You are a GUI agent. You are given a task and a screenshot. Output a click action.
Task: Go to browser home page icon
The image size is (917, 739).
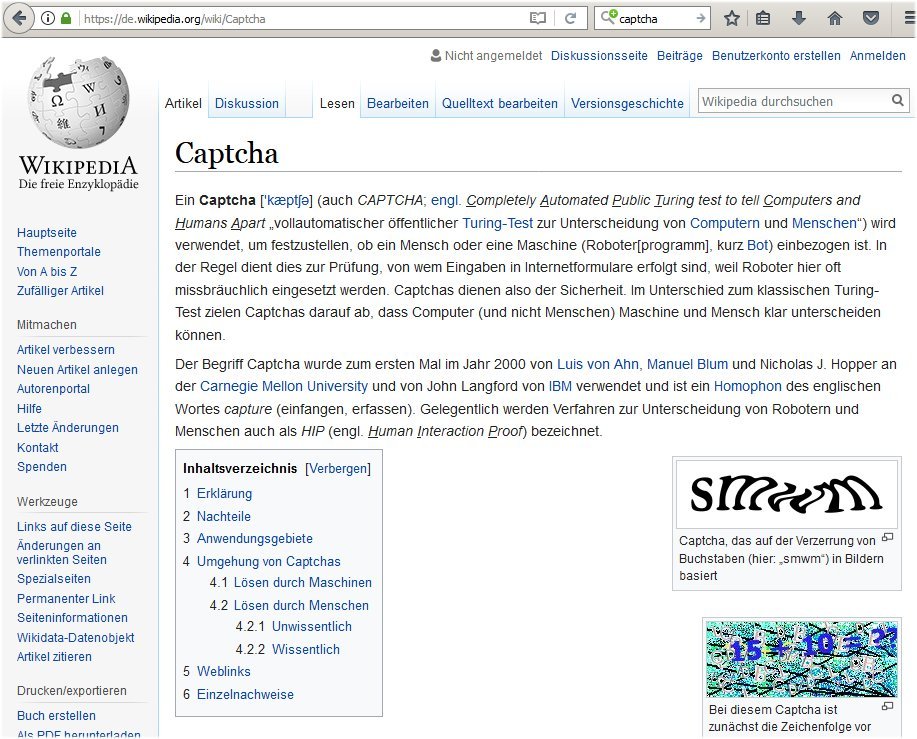point(835,18)
